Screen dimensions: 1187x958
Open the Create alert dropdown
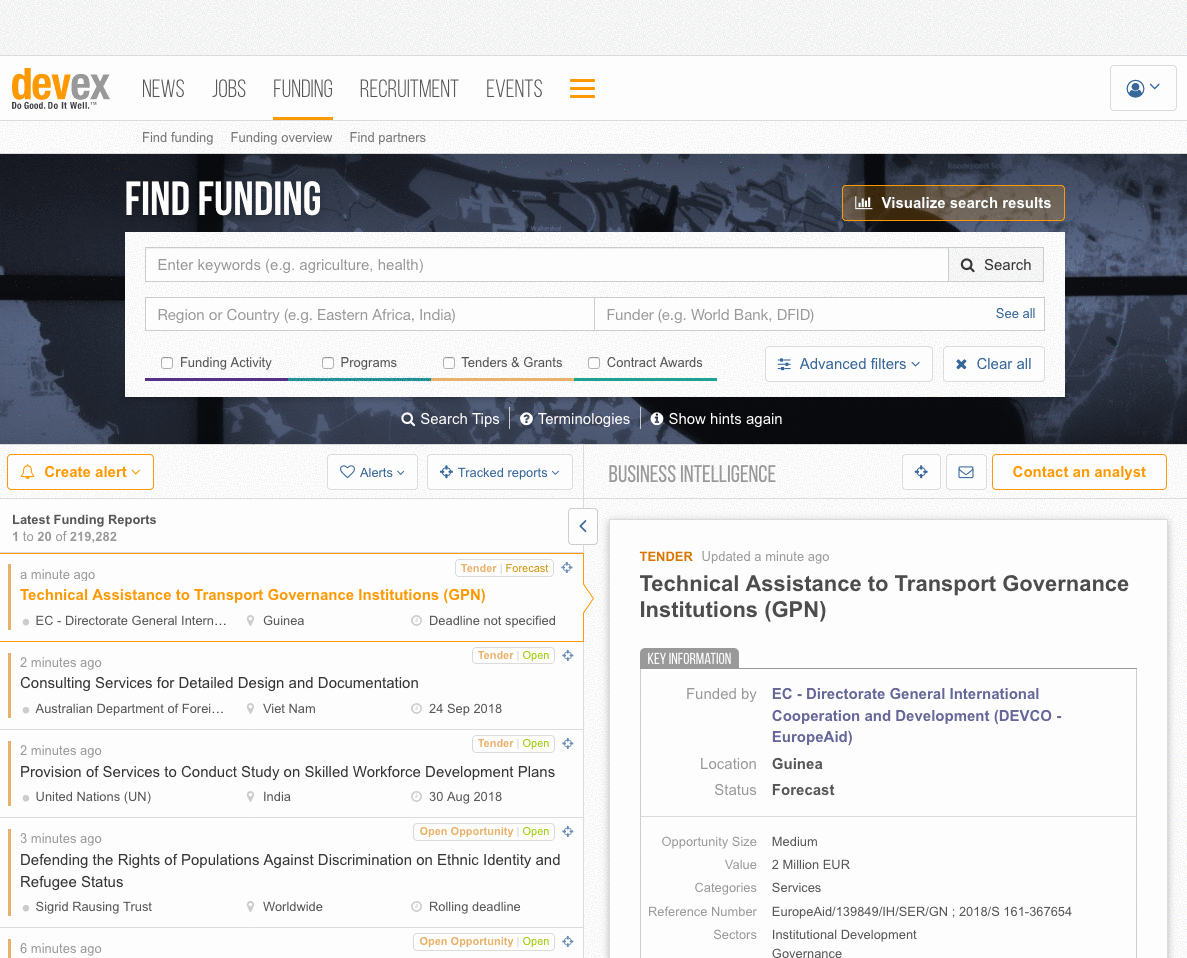tap(80, 472)
